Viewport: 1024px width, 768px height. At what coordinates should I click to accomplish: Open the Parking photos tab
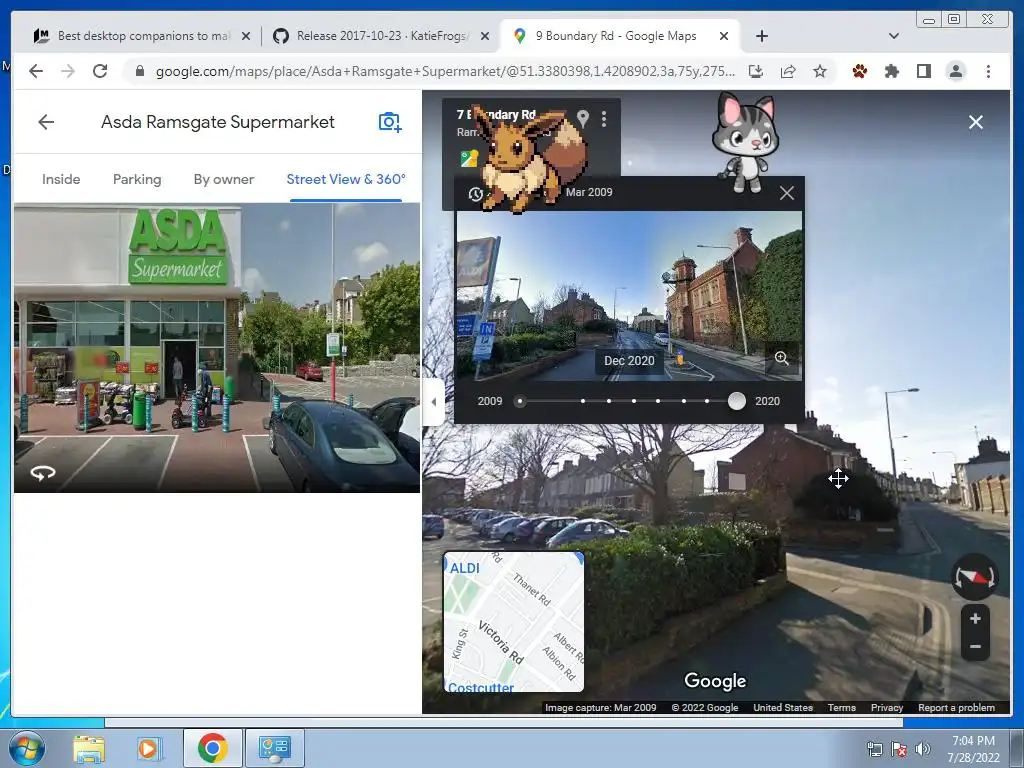click(x=137, y=179)
